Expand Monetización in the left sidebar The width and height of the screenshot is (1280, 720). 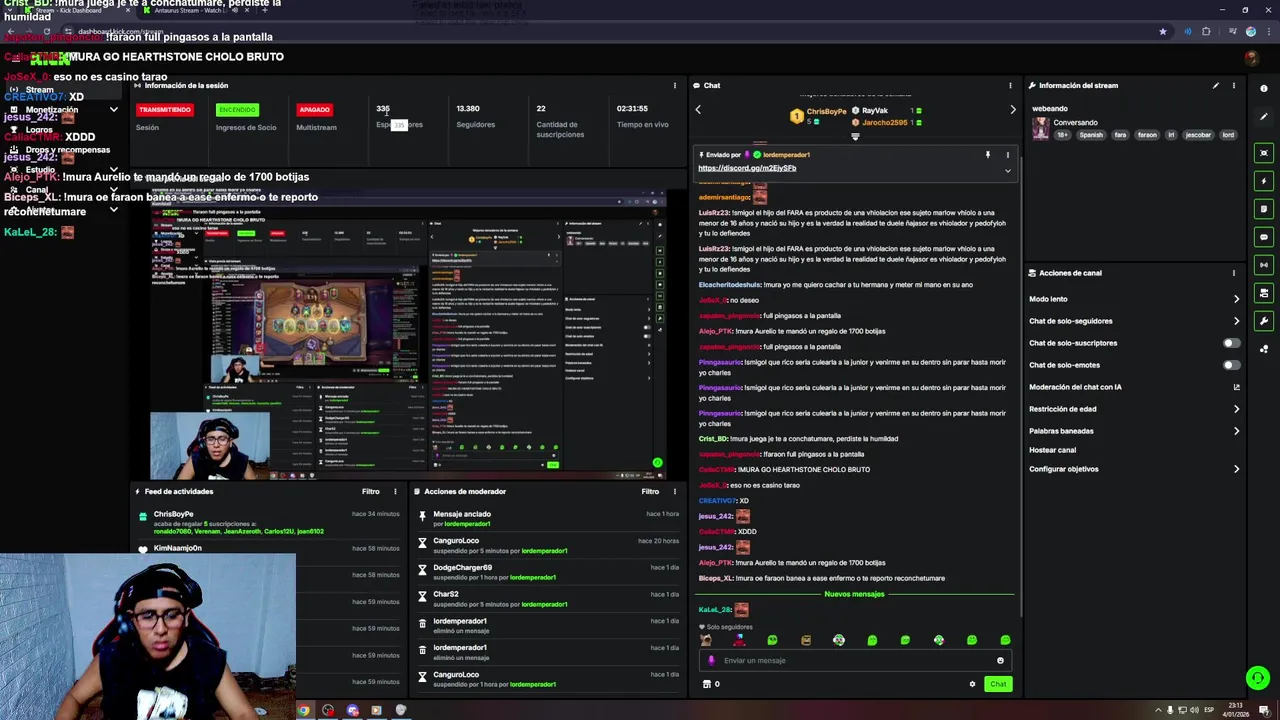[x=113, y=110]
